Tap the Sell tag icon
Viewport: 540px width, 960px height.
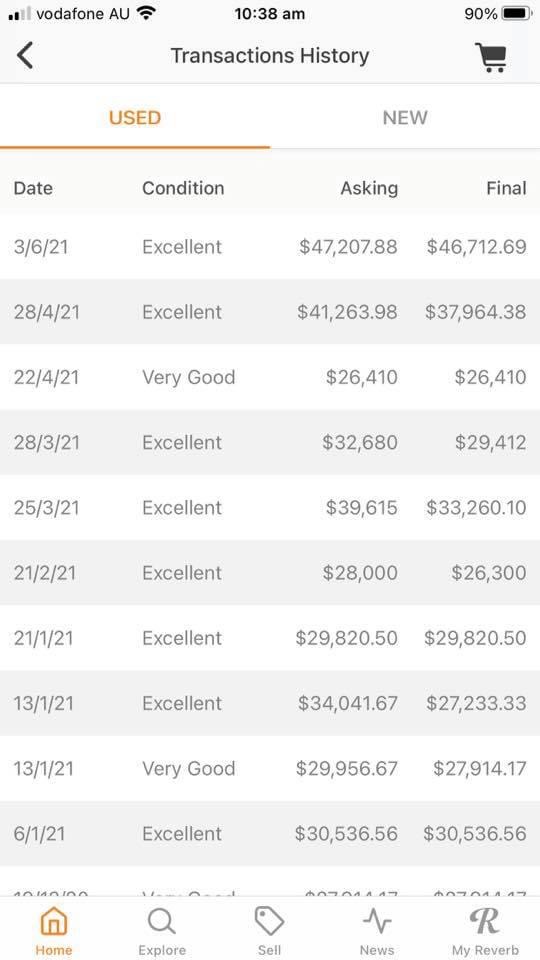click(269, 921)
